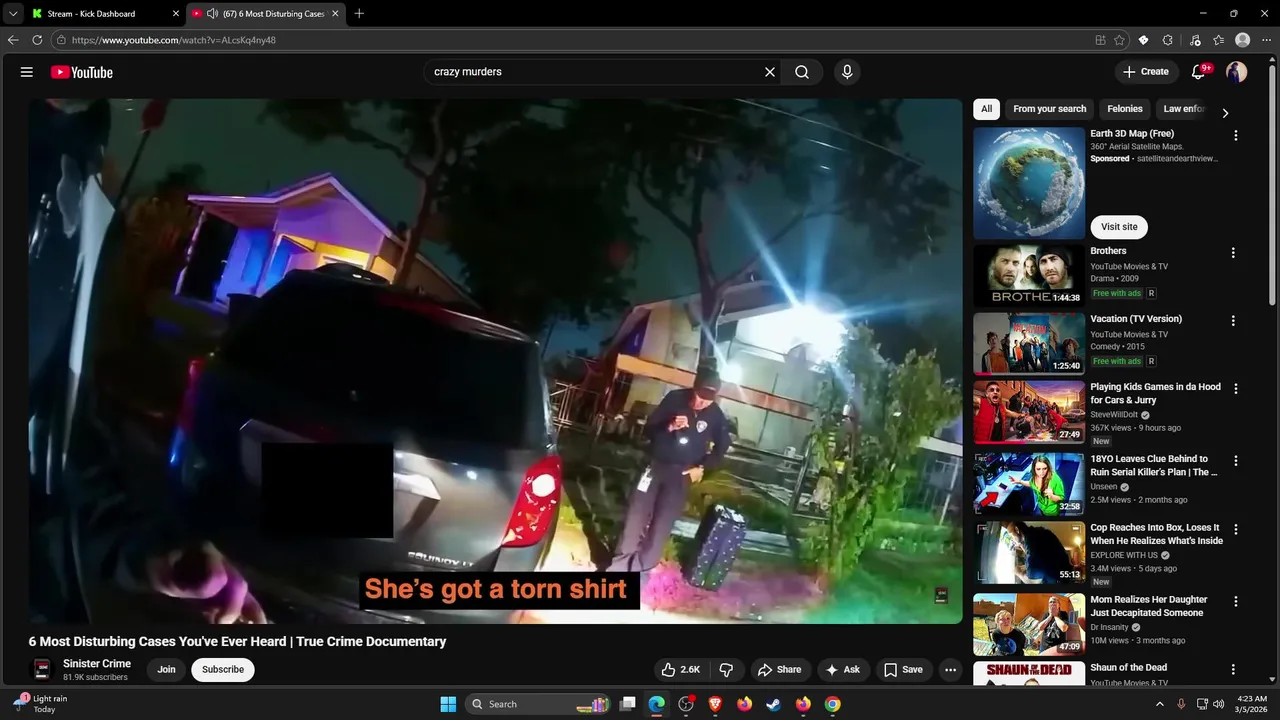The width and height of the screenshot is (1280, 720).
Task: Dislike the video with thumbs down
Action: coord(727,670)
